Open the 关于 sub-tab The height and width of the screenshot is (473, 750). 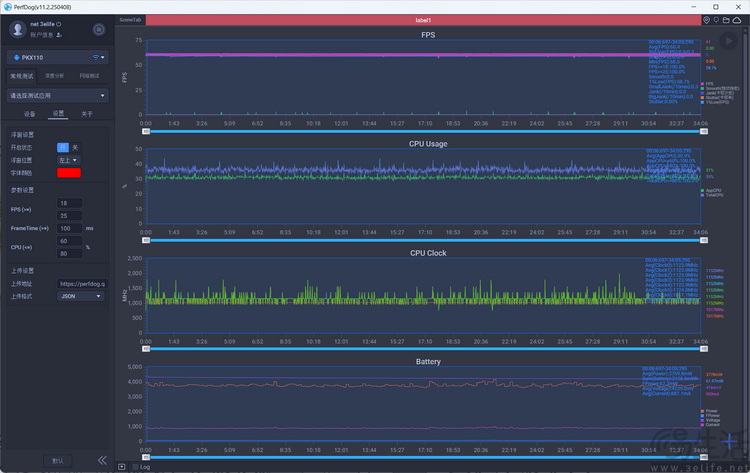(87, 114)
